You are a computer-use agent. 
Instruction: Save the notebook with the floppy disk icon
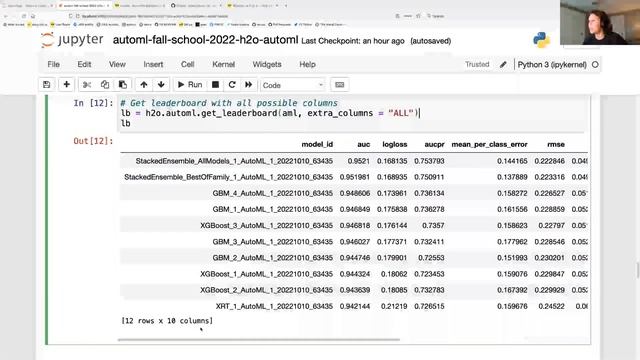click(x=47, y=85)
